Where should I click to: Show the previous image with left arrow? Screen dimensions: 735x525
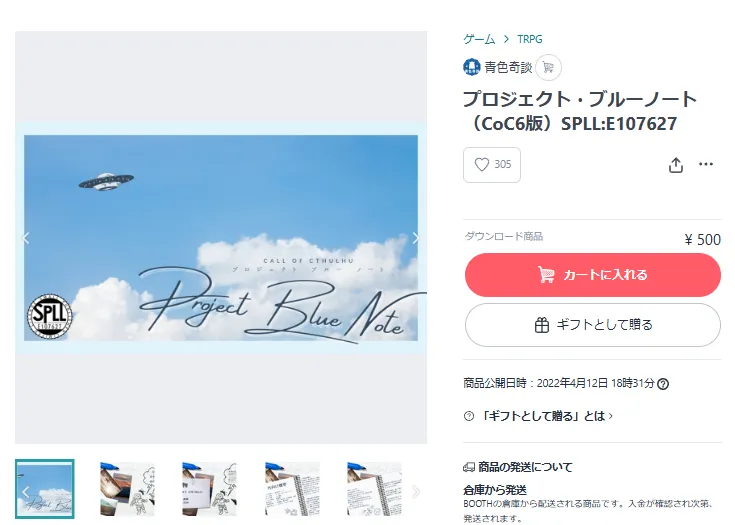tap(26, 238)
